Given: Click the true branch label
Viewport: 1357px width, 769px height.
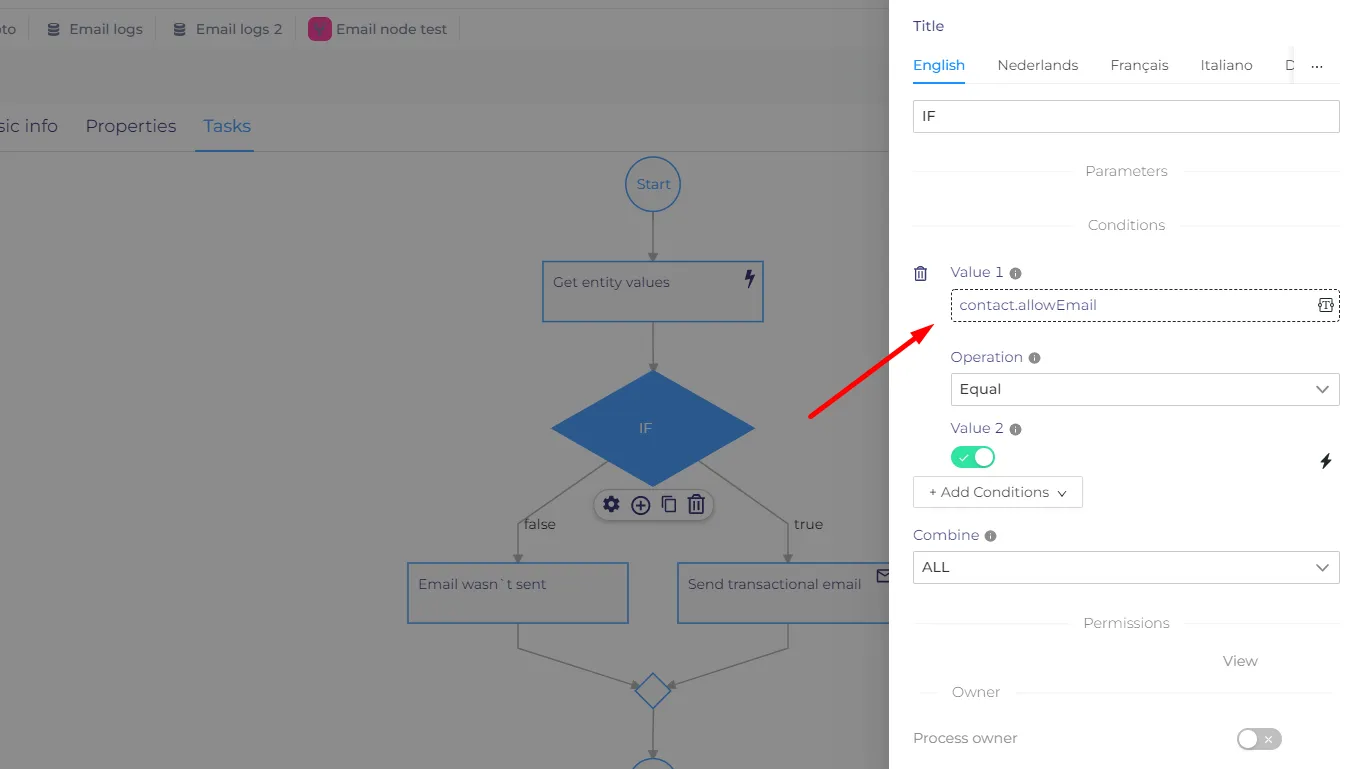Looking at the screenshot, I should (808, 524).
